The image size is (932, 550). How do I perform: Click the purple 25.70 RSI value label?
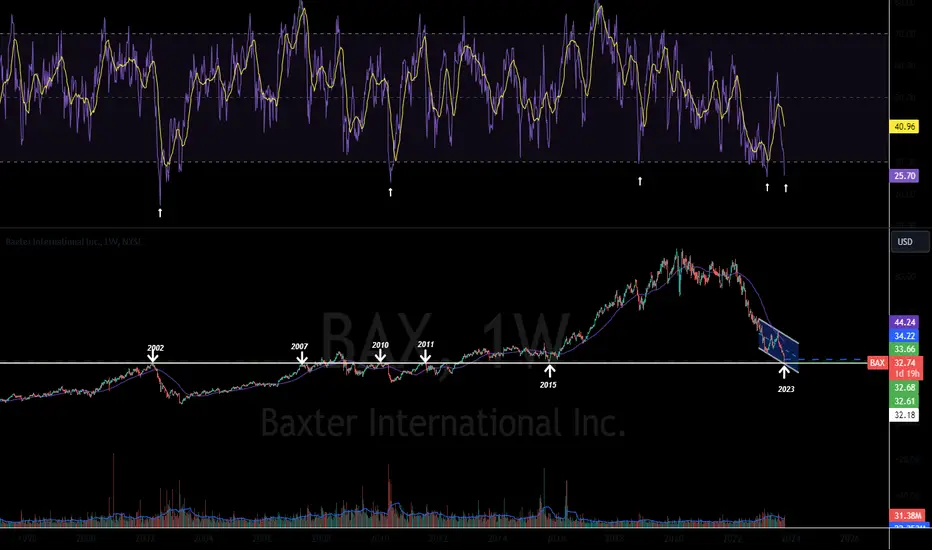pyautogui.click(x=904, y=176)
